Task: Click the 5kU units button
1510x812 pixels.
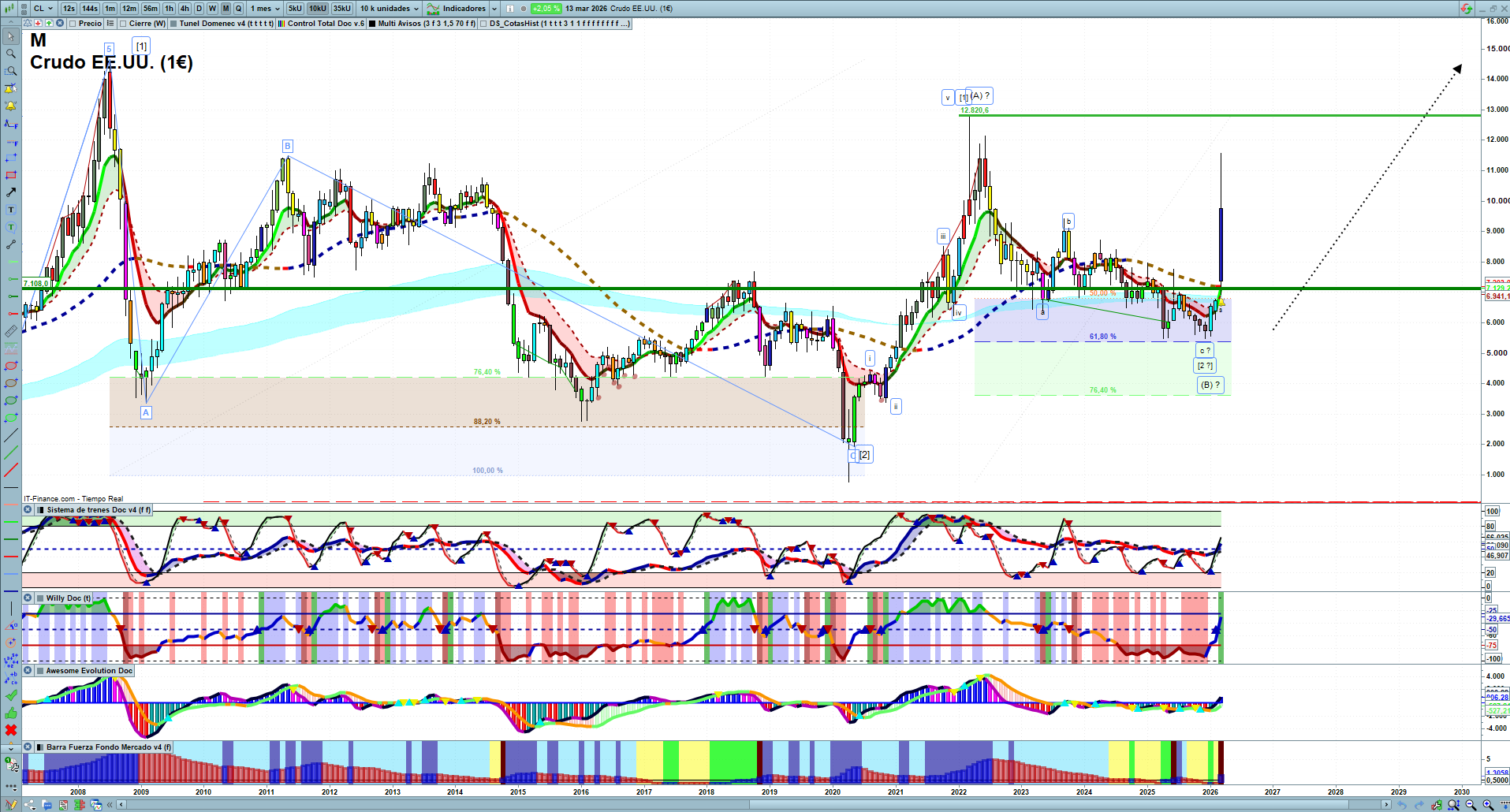Action: pyautogui.click(x=295, y=9)
